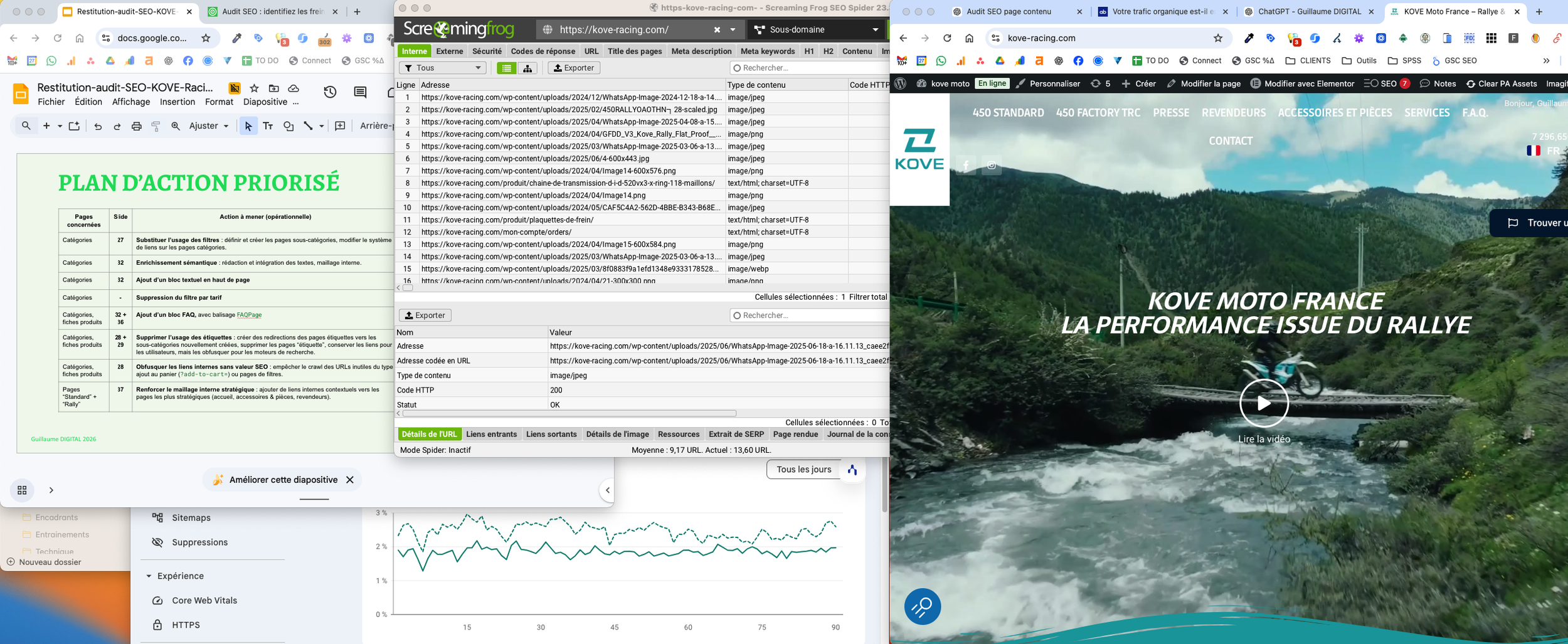The height and width of the screenshot is (644, 1568).
Task: Print the presentation using the printer icon
Action: tap(136, 126)
